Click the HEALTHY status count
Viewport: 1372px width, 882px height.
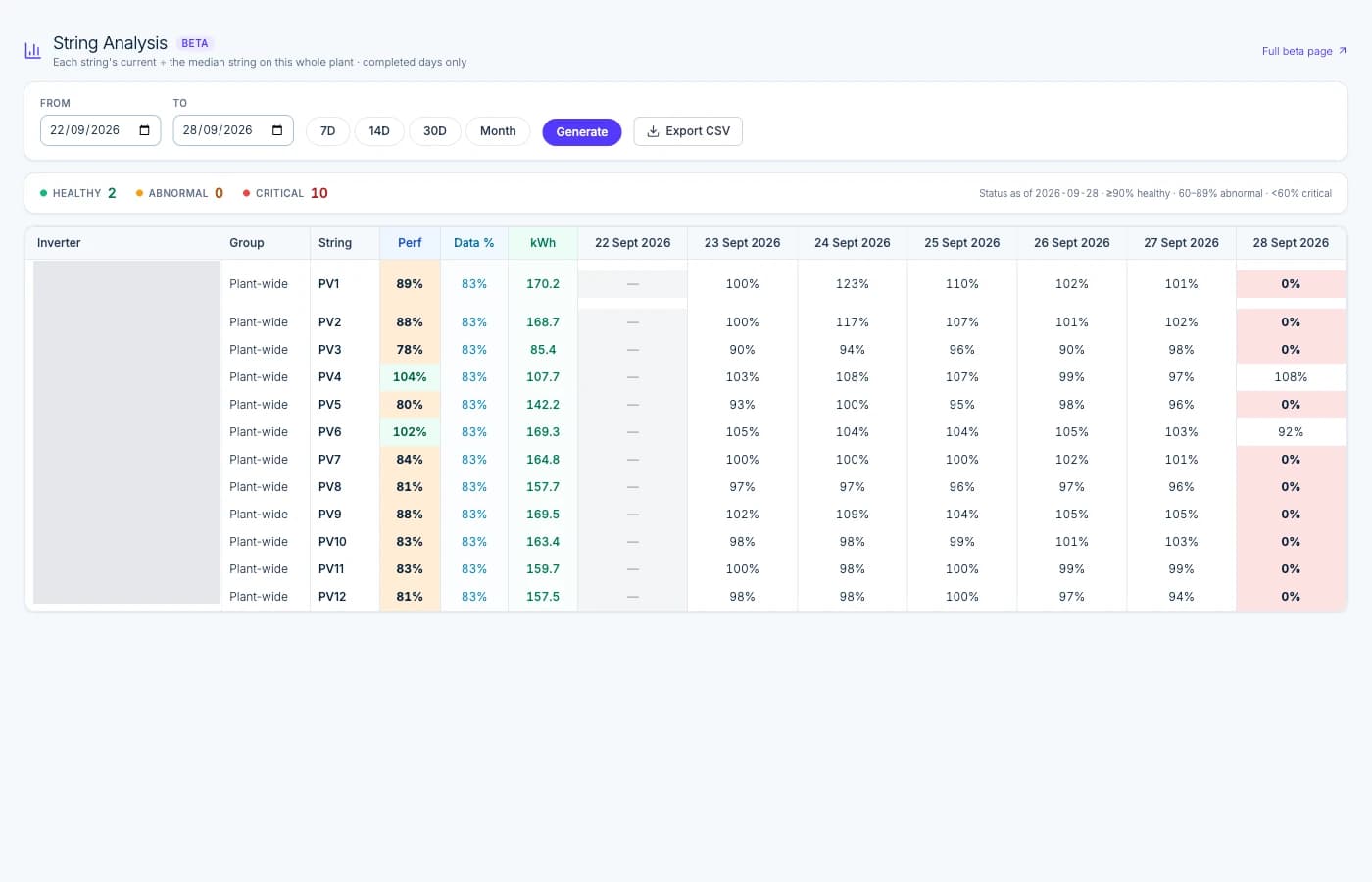78,193
